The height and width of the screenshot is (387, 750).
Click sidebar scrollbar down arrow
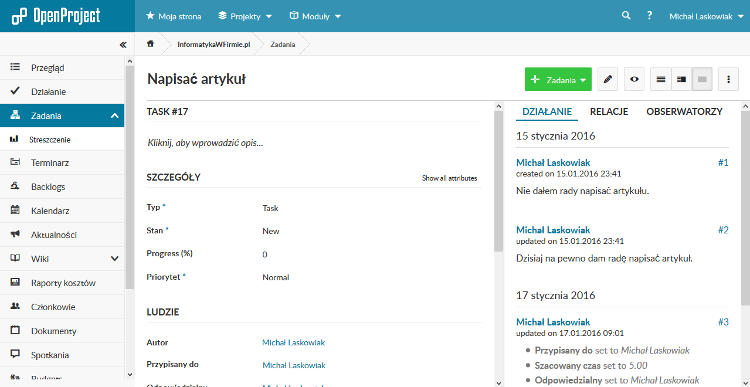pos(129,375)
